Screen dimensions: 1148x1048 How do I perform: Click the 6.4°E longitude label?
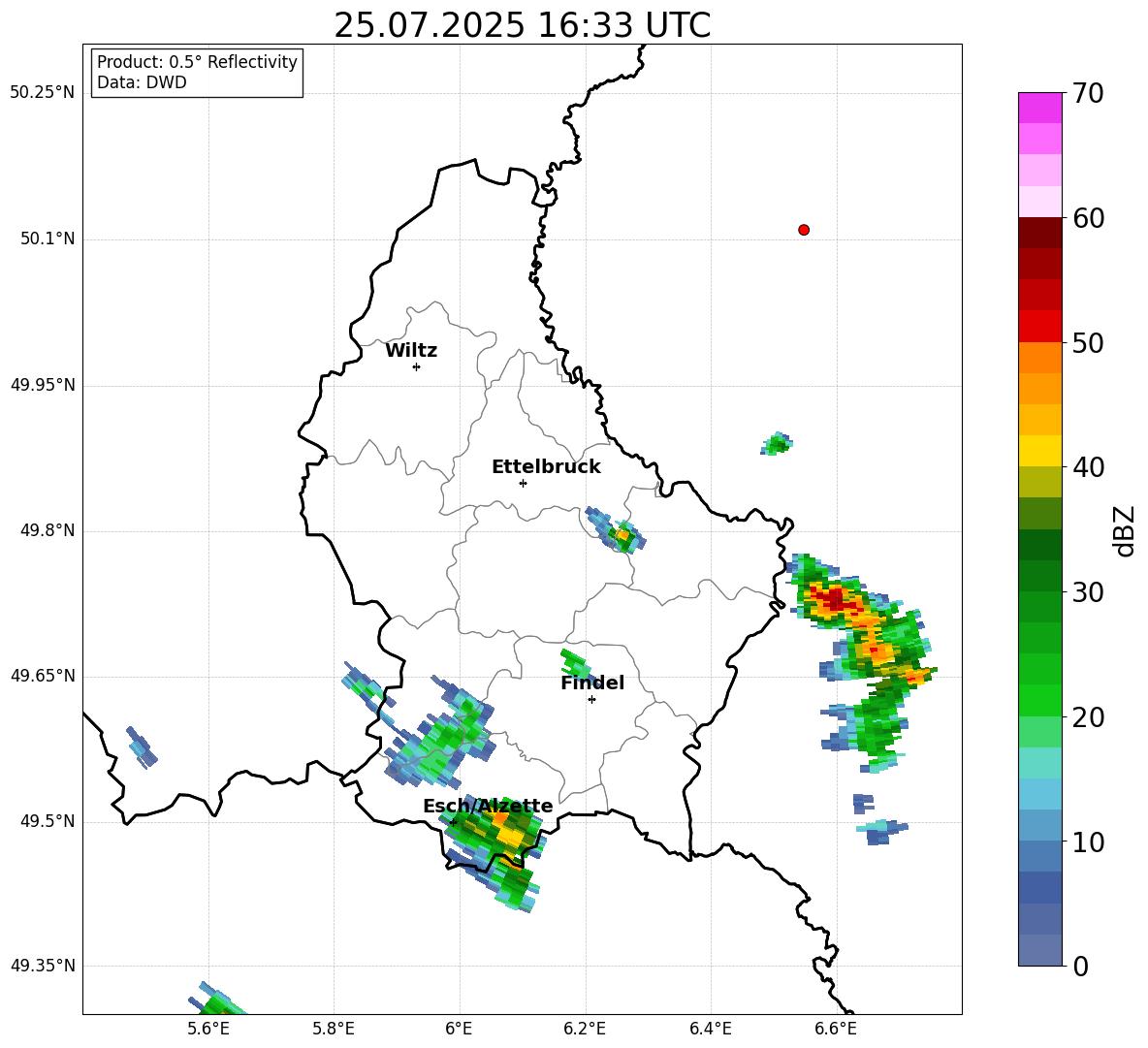coord(710,1029)
